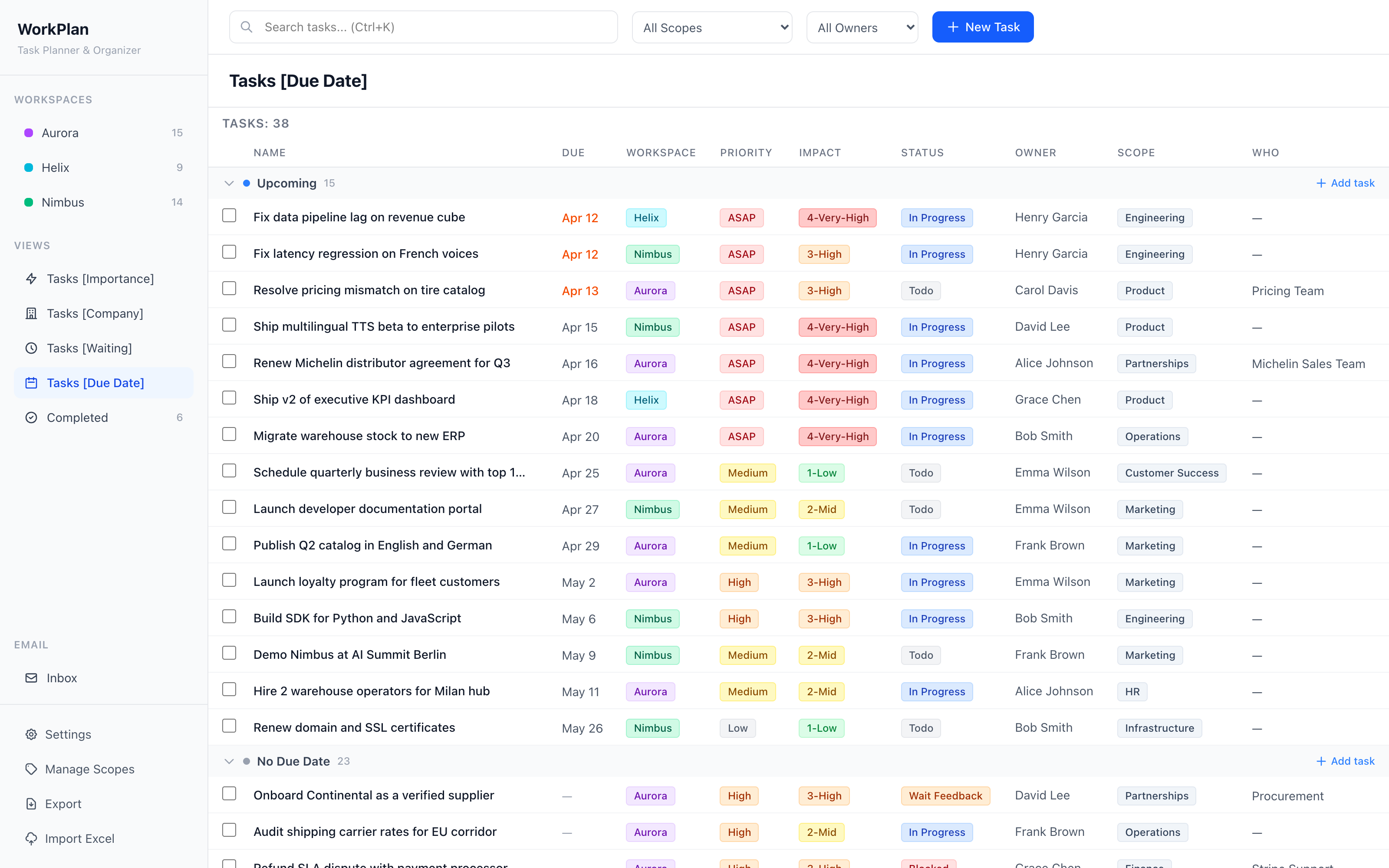Click the clock icon for Tasks [Waiting]
Screen dimensions: 1389x868
tap(31, 349)
